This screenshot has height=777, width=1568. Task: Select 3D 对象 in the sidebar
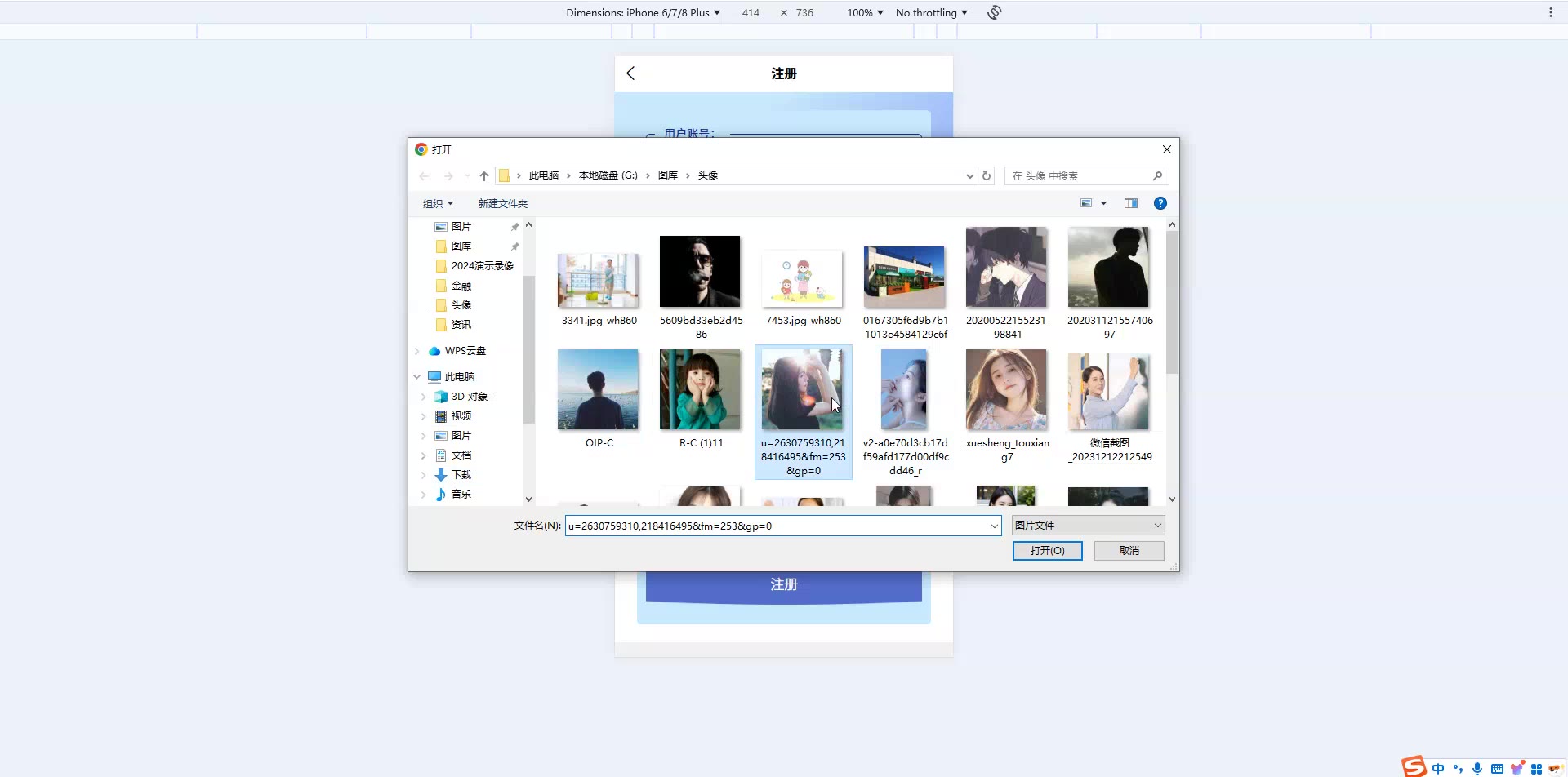(x=469, y=397)
